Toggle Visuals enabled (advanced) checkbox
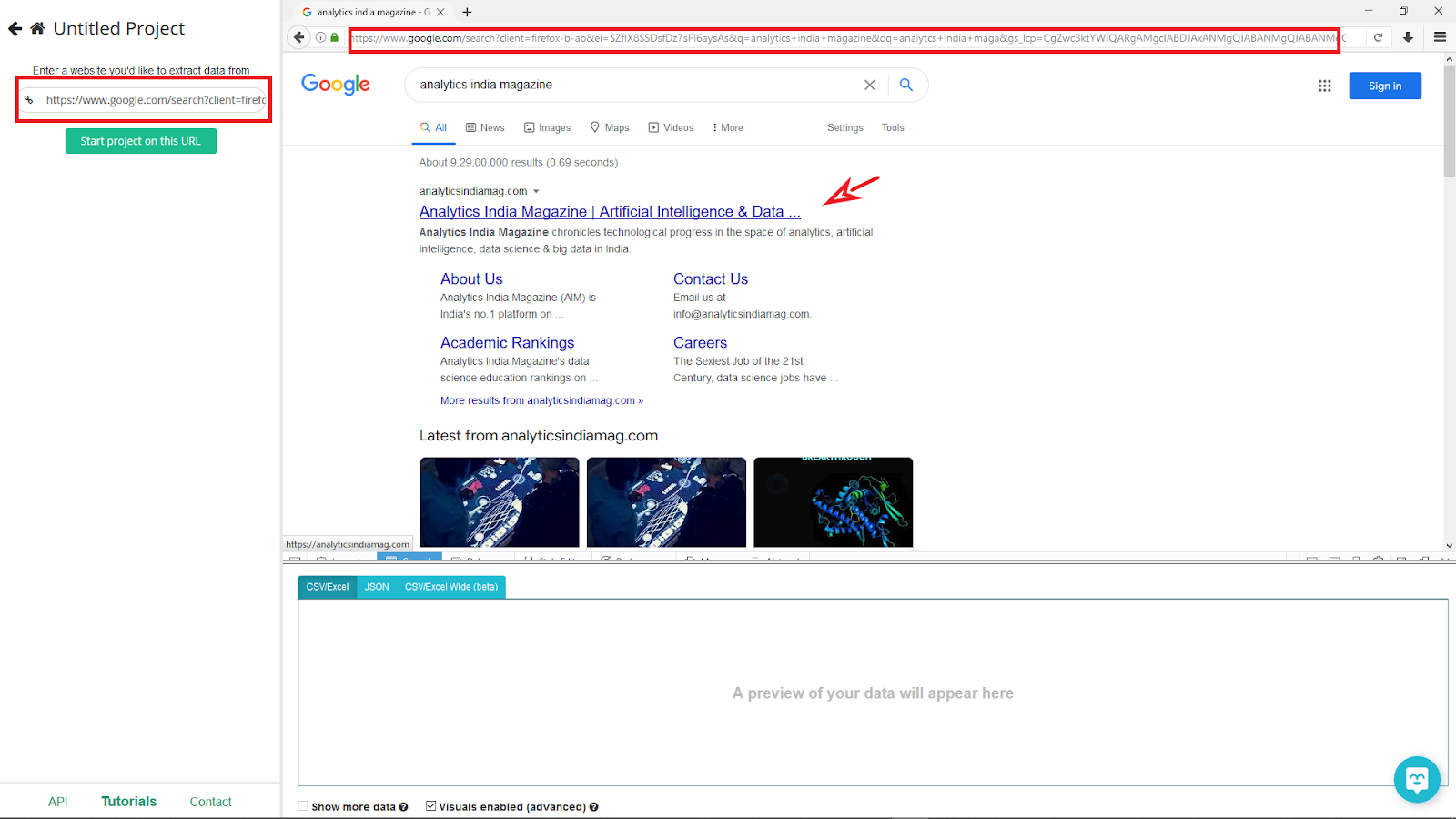Screen dimensions: 1456x819 [x=431, y=806]
